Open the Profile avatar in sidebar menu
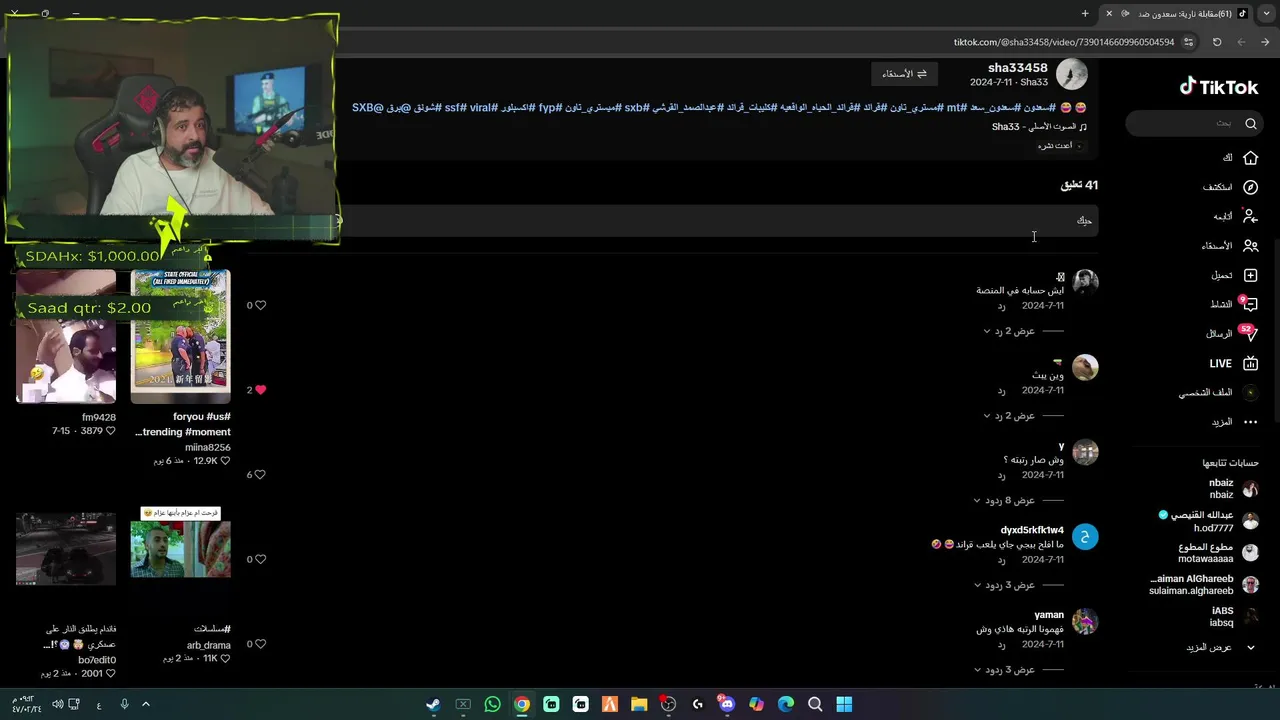1280x720 pixels. (x=1250, y=392)
